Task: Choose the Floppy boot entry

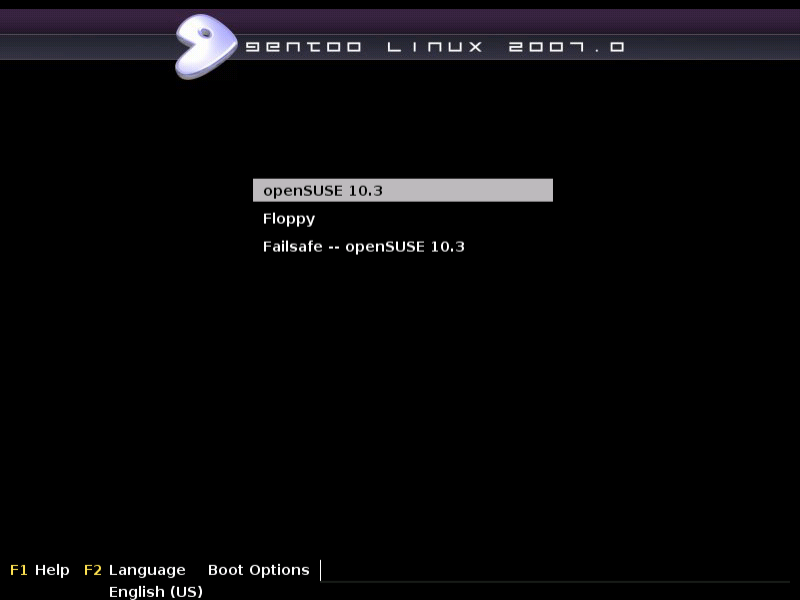Action: [289, 219]
